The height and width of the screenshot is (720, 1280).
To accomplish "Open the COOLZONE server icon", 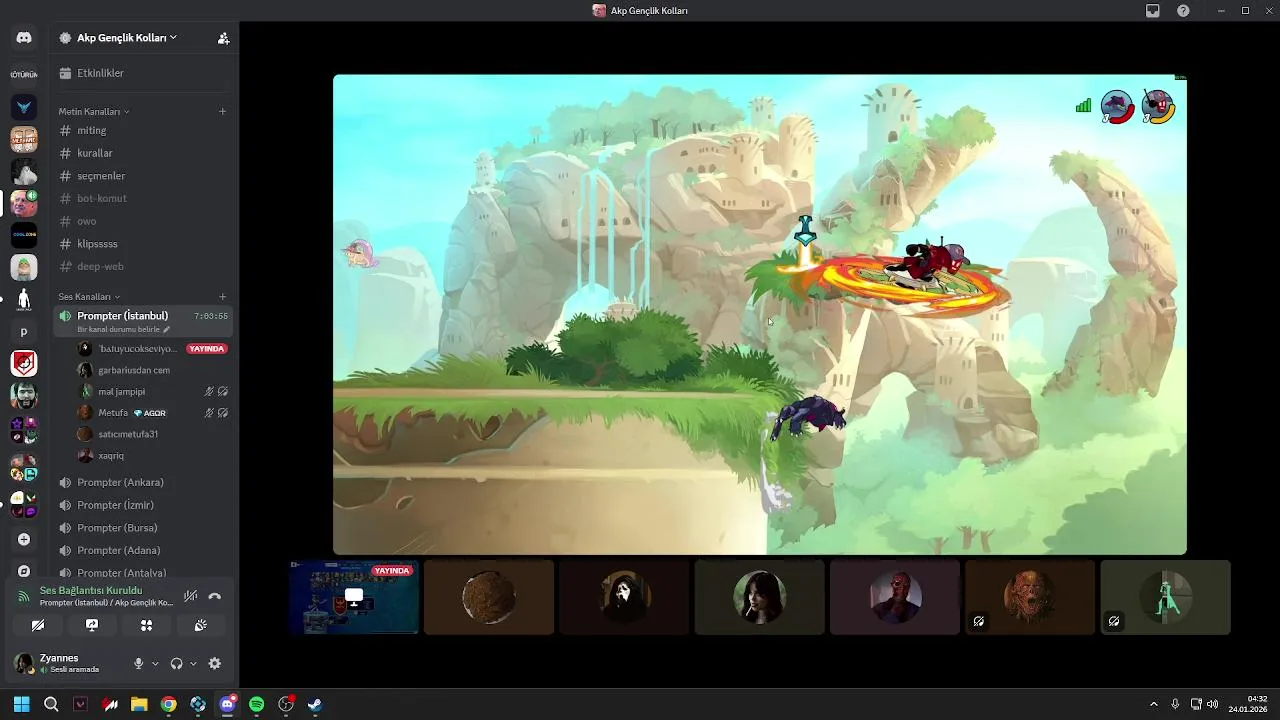I will pos(24,235).
